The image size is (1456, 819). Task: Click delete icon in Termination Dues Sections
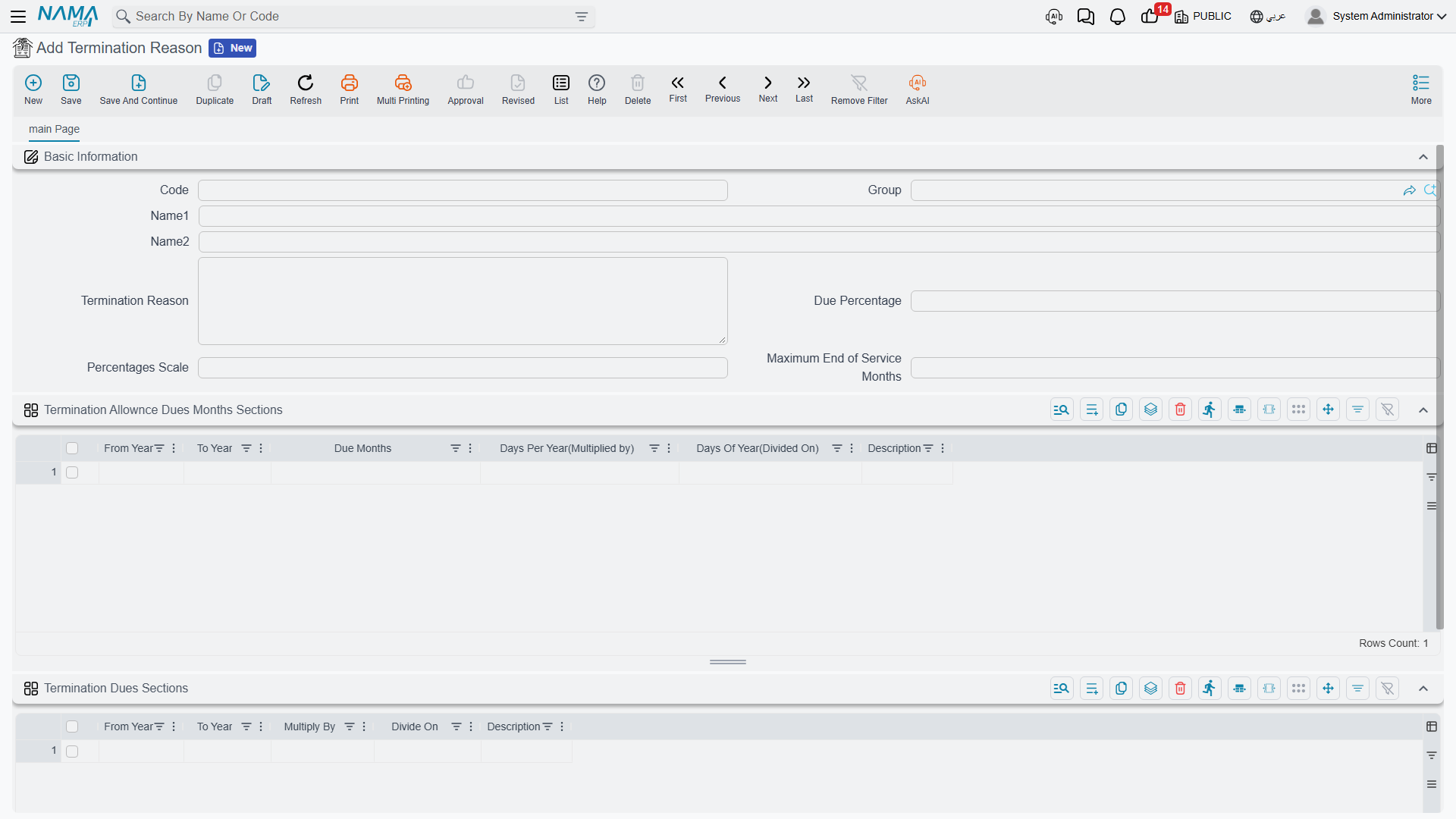coord(1180,688)
